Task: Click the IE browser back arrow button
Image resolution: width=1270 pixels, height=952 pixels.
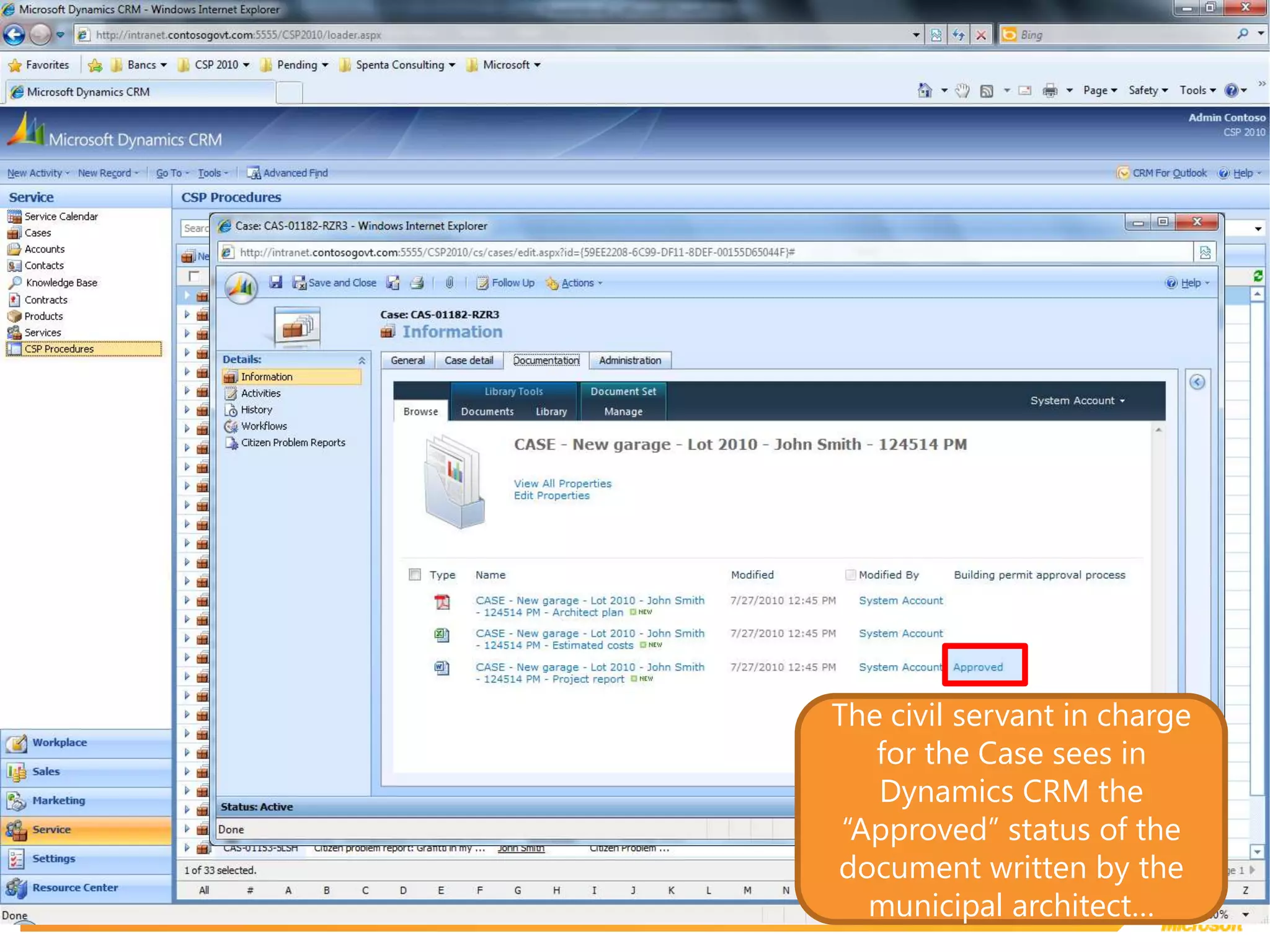Action: tap(14, 35)
